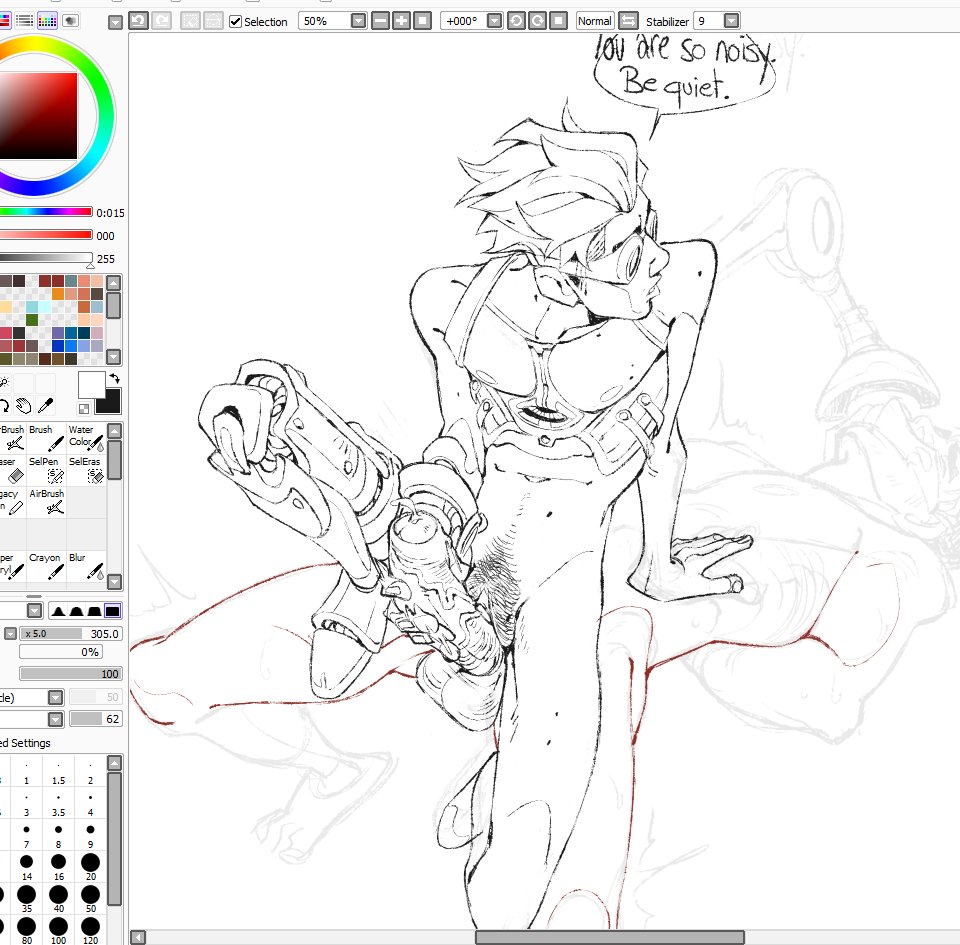Click the slider showing 62

(x=96, y=719)
